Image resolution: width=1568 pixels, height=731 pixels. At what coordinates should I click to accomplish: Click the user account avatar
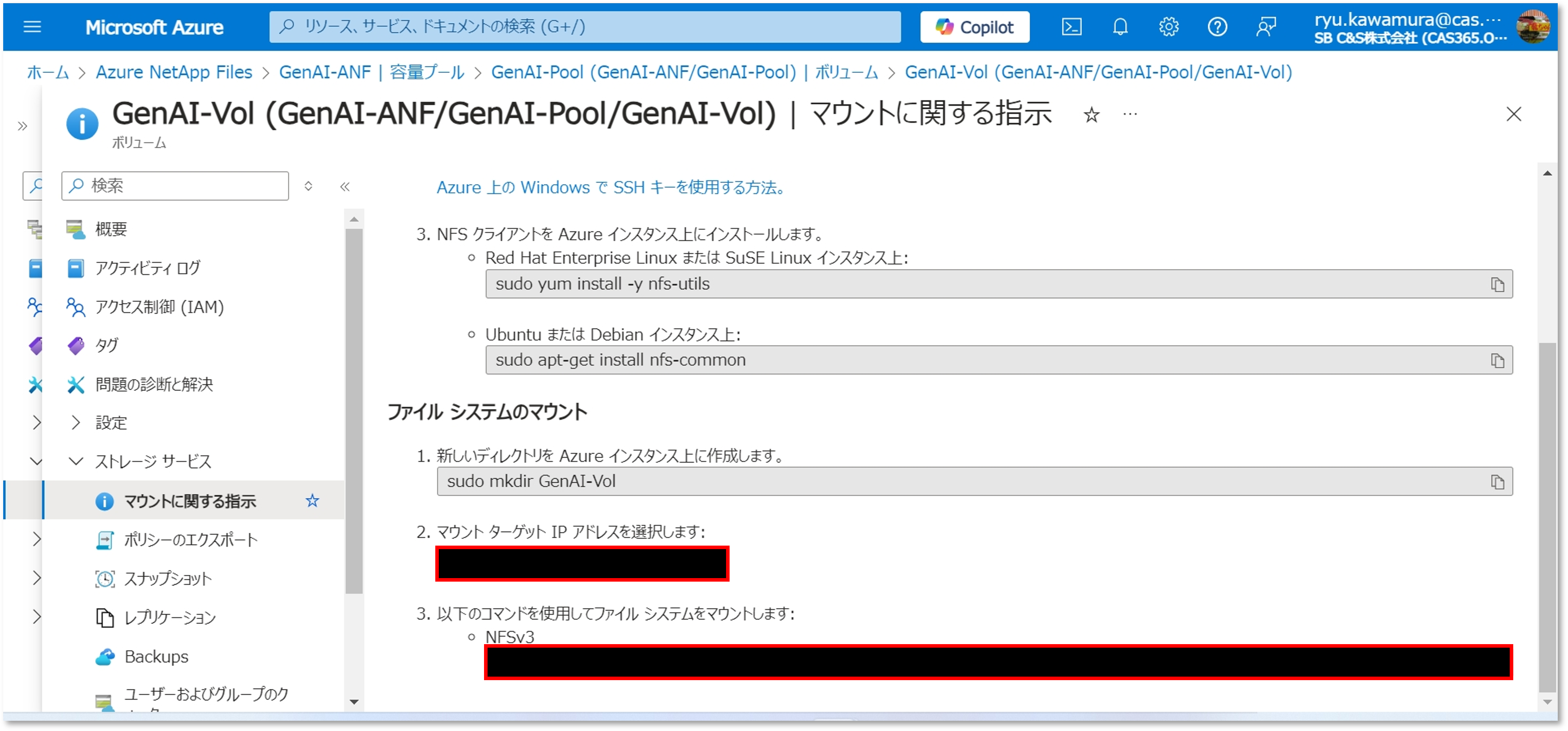click(1533, 27)
